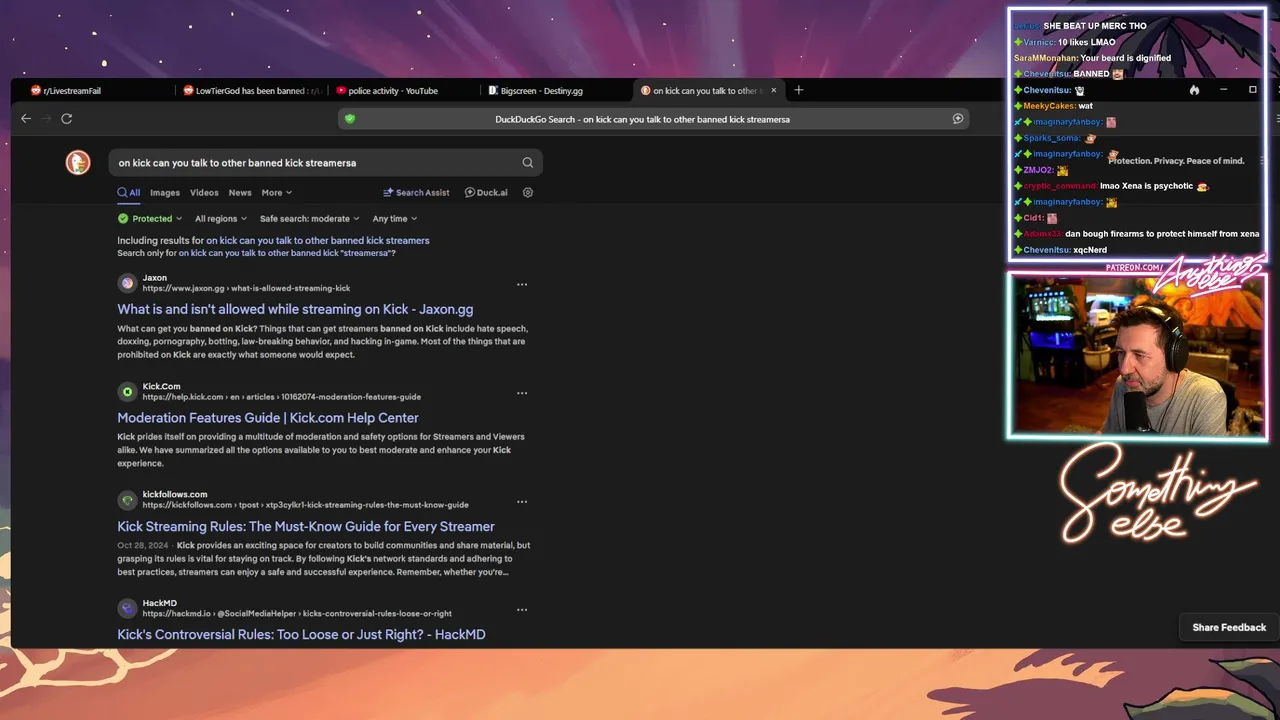
Task: Open the Safe search: moderate dropdown
Action: (x=310, y=219)
